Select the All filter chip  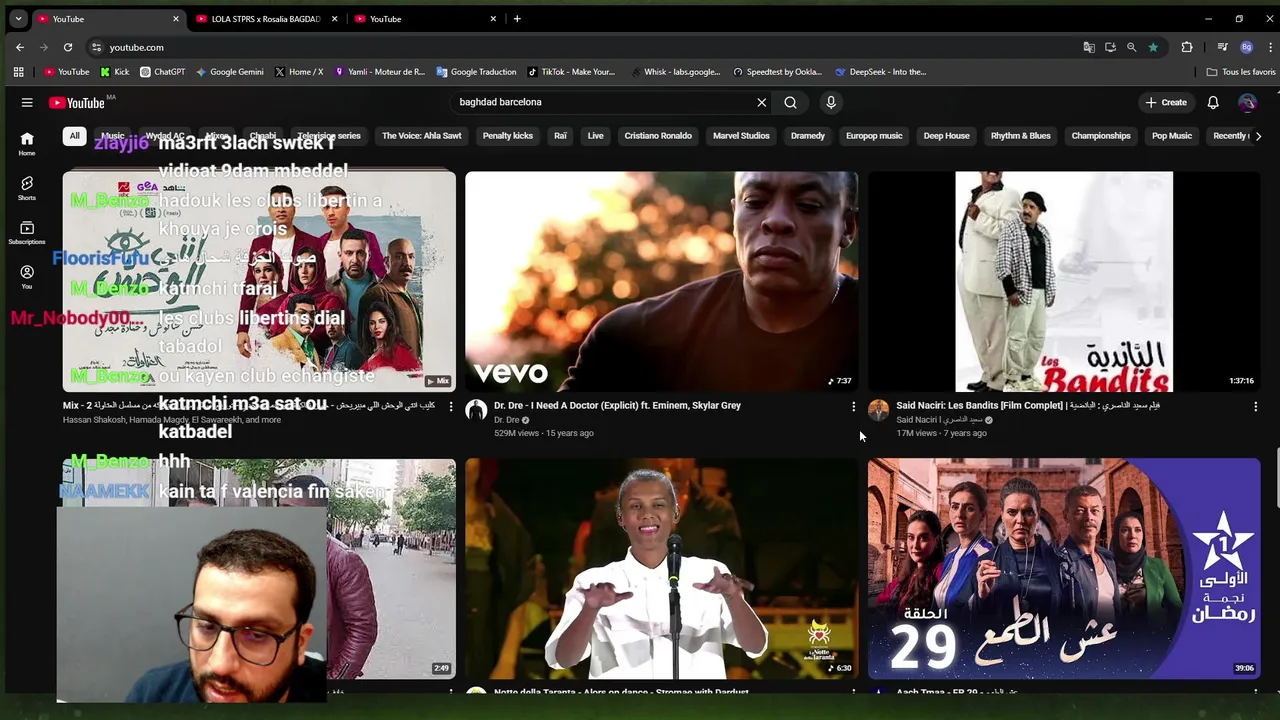[x=74, y=136]
